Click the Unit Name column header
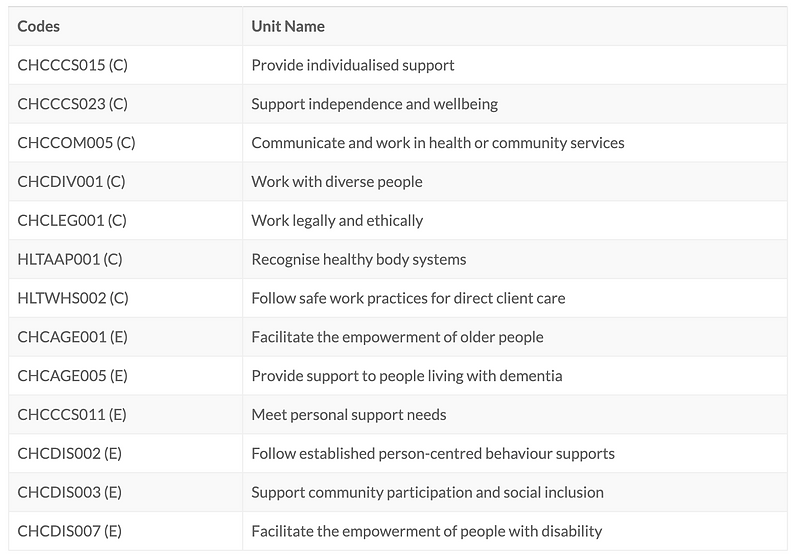Viewport: 794px width, 558px height. [288, 26]
